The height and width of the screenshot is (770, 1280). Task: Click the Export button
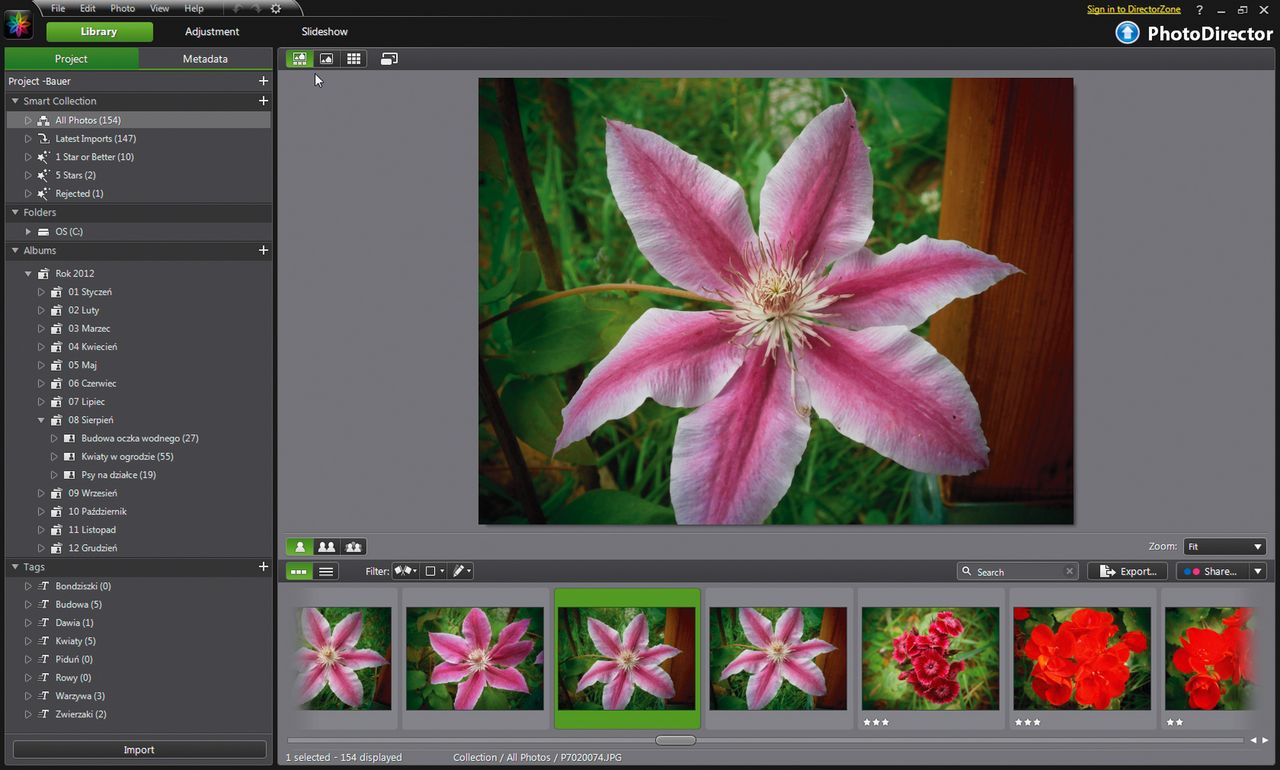pyautogui.click(x=1128, y=572)
